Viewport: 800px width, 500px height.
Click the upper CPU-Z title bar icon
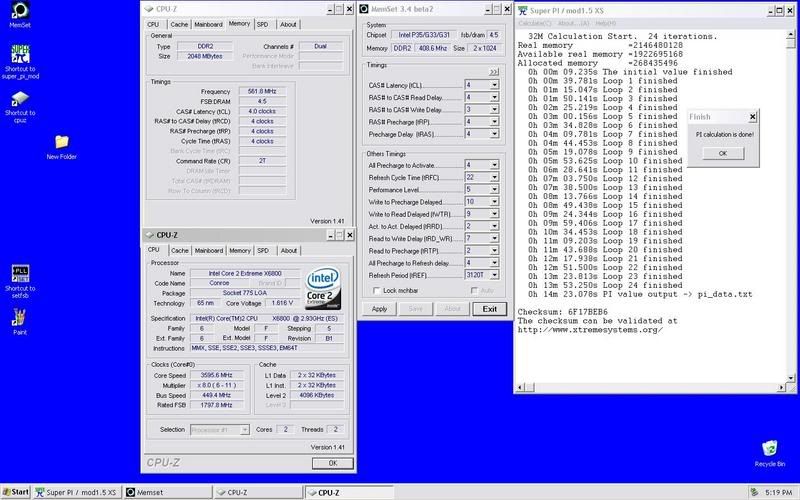(149, 9)
